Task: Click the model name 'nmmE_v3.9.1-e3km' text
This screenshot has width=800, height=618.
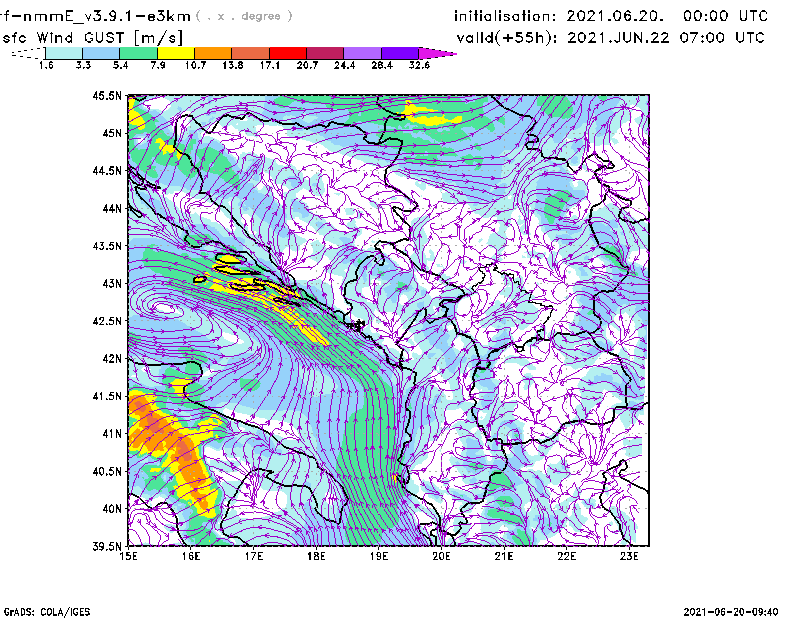Action: point(107,16)
